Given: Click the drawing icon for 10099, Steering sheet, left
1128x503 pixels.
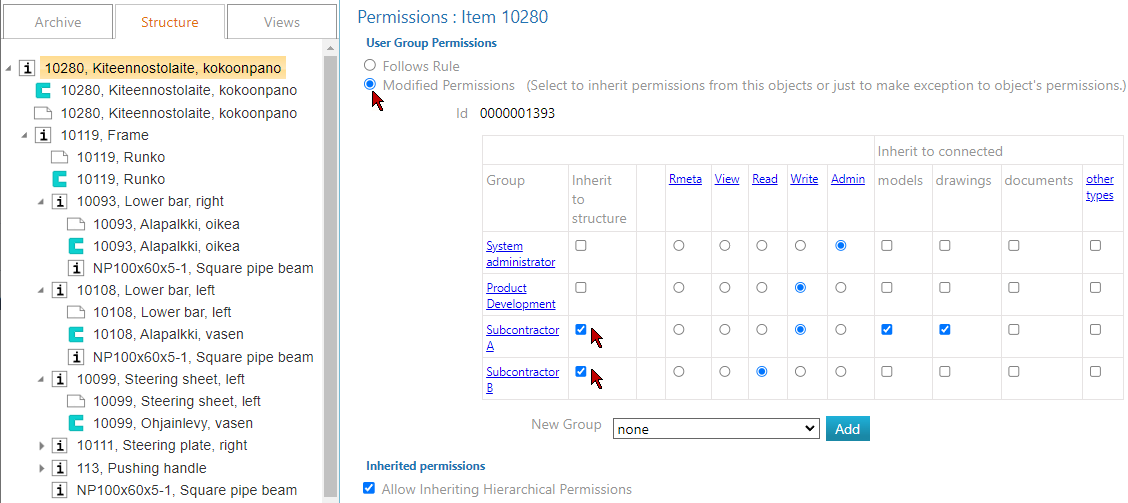Looking at the screenshot, I should point(76,401).
